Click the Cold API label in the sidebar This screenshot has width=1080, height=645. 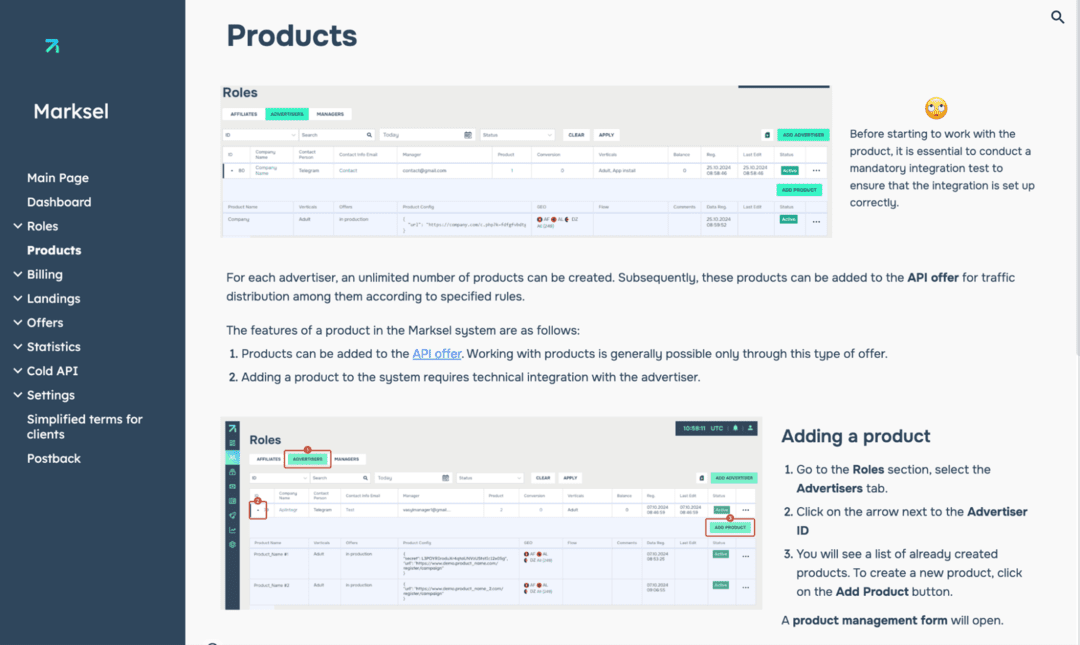pos(52,371)
